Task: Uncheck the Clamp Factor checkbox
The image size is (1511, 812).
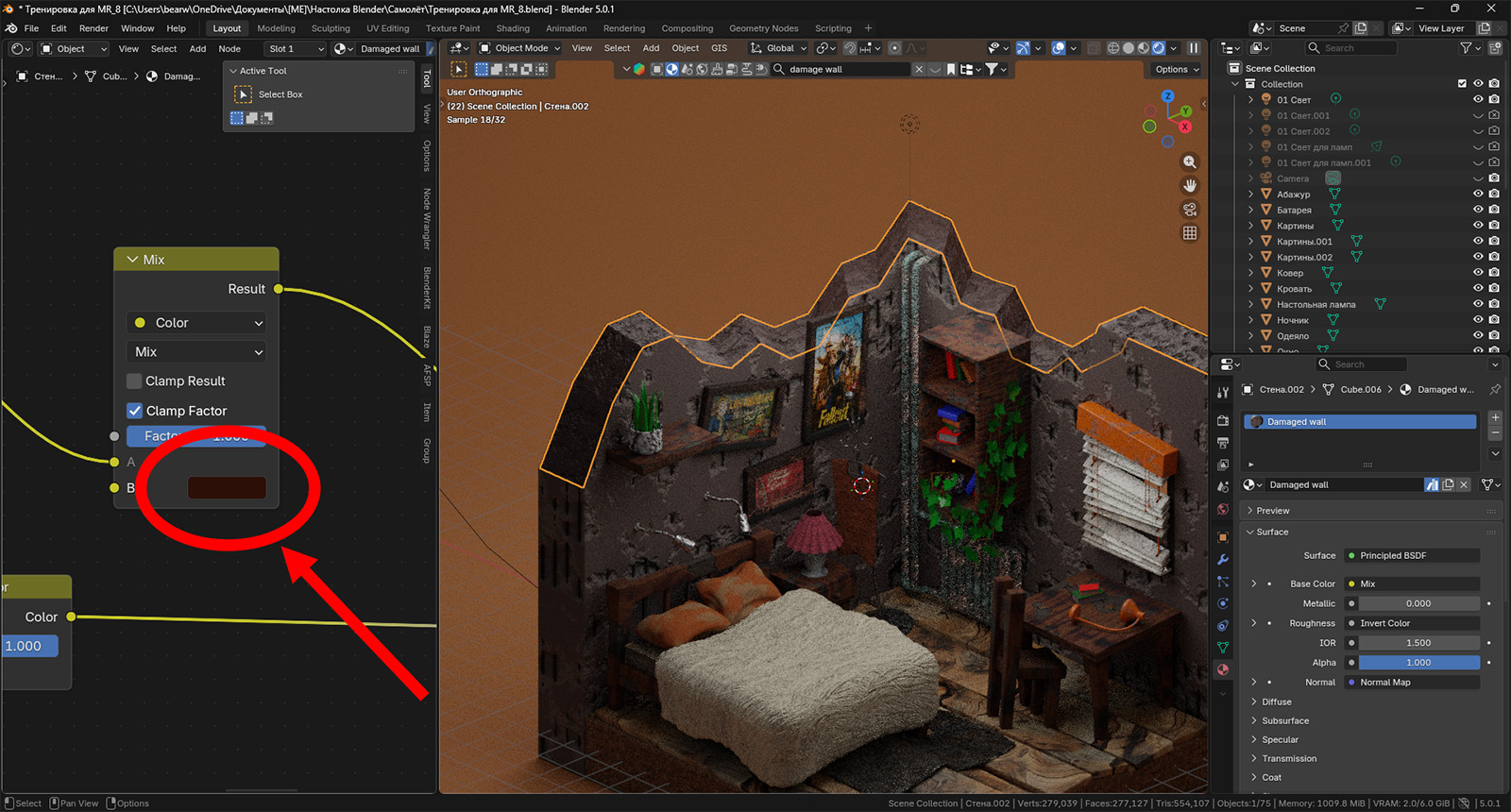Action: click(x=135, y=411)
